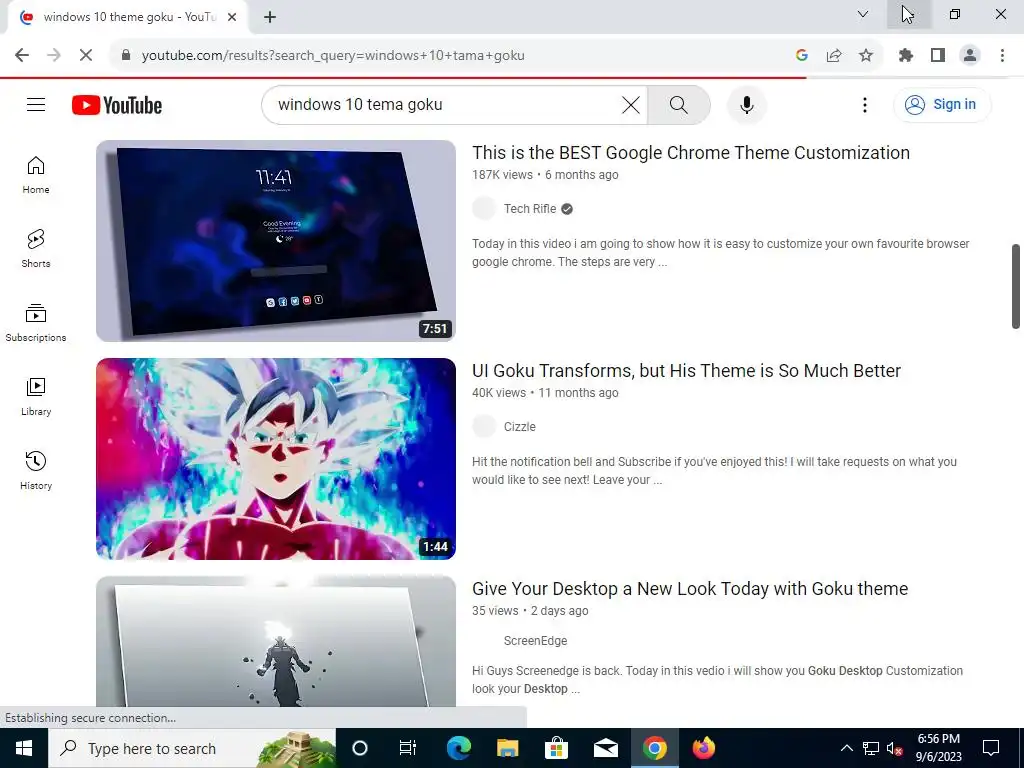This screenshot has height=768, width=1024.
Task: Go to YouTube home via logo
Action: 117,105
